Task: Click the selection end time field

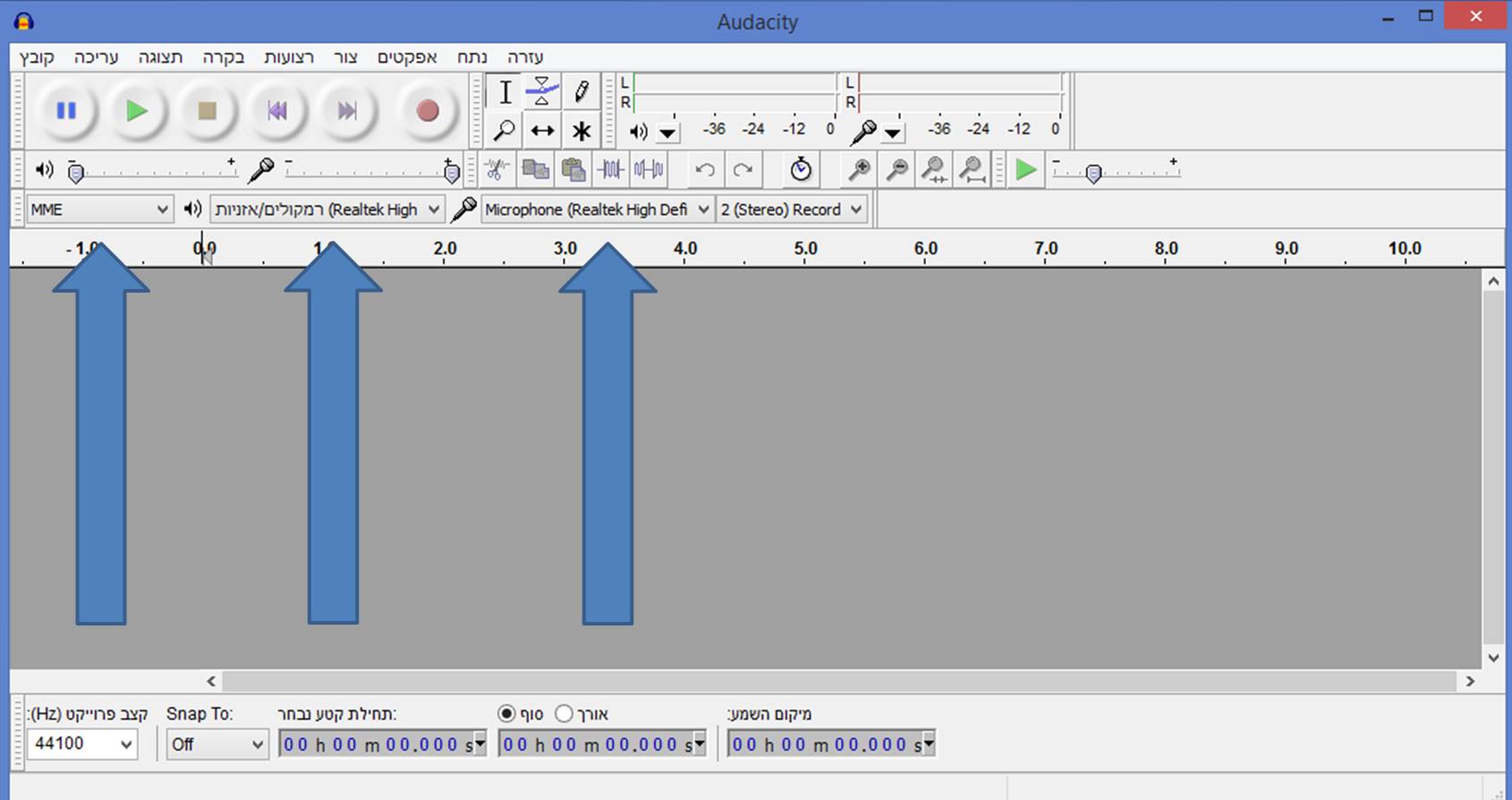Action: click(602, 744)
